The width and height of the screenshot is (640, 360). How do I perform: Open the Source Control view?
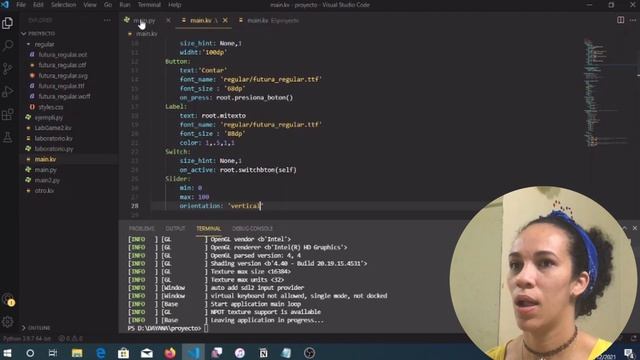pos(7,69)
